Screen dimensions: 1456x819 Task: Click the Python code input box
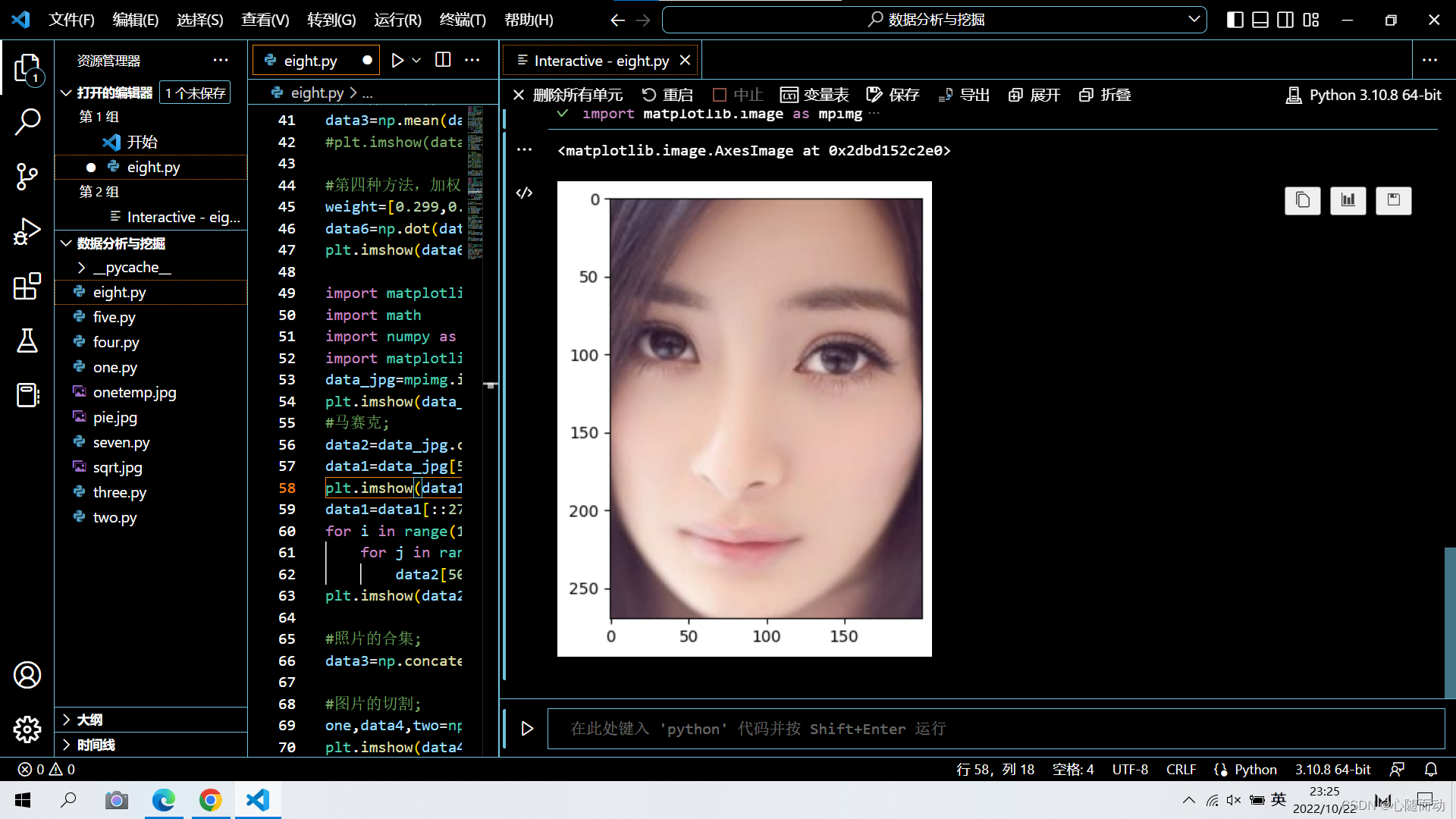995,729
